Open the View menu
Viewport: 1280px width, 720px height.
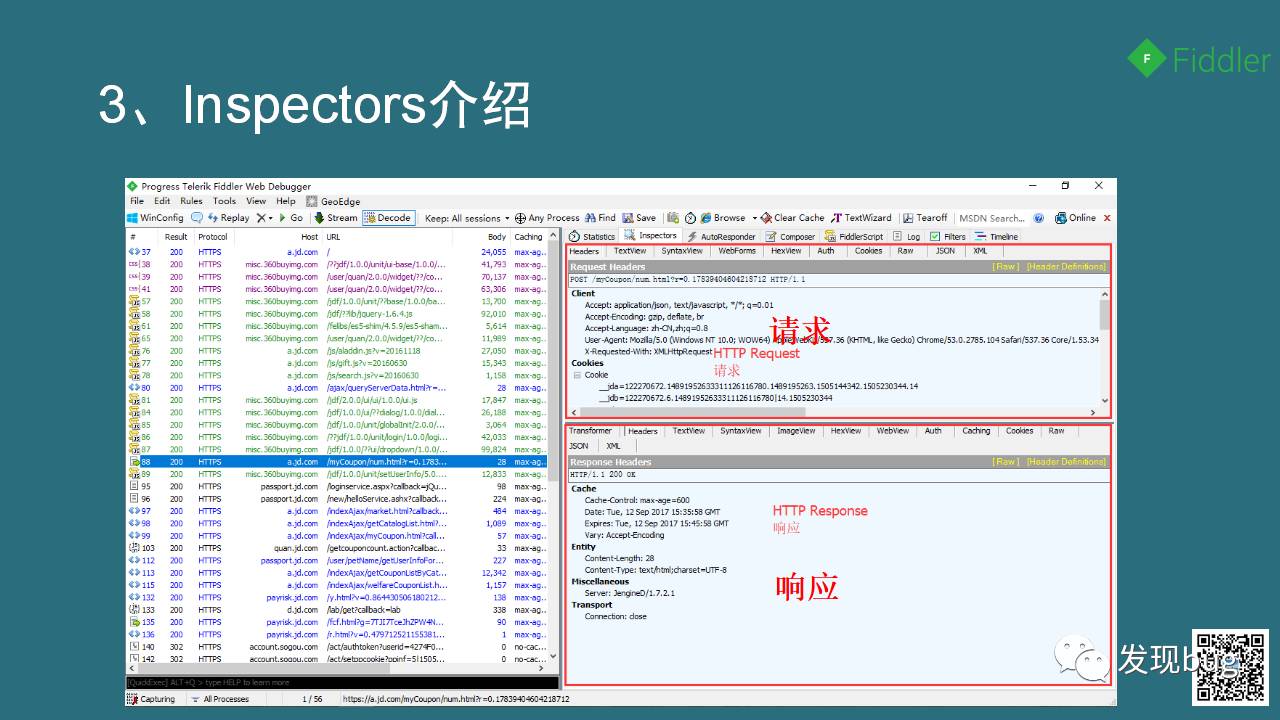pyautogui.click(x=256, y=201)
